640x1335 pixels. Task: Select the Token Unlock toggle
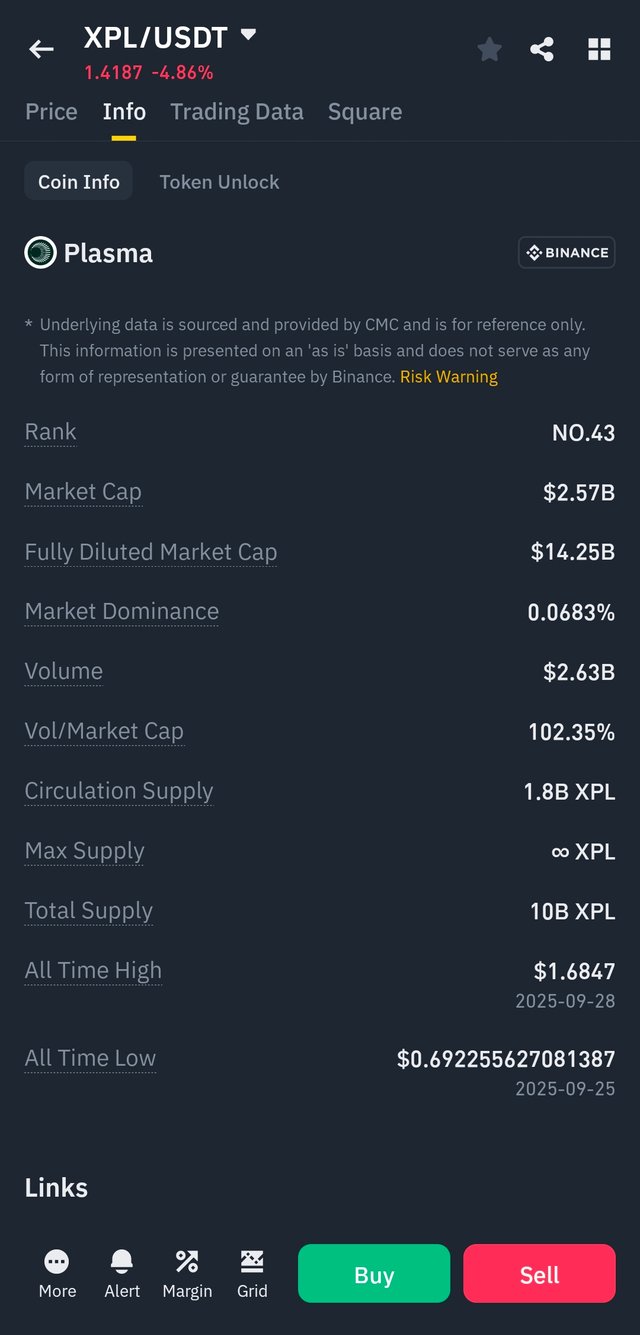219,182
